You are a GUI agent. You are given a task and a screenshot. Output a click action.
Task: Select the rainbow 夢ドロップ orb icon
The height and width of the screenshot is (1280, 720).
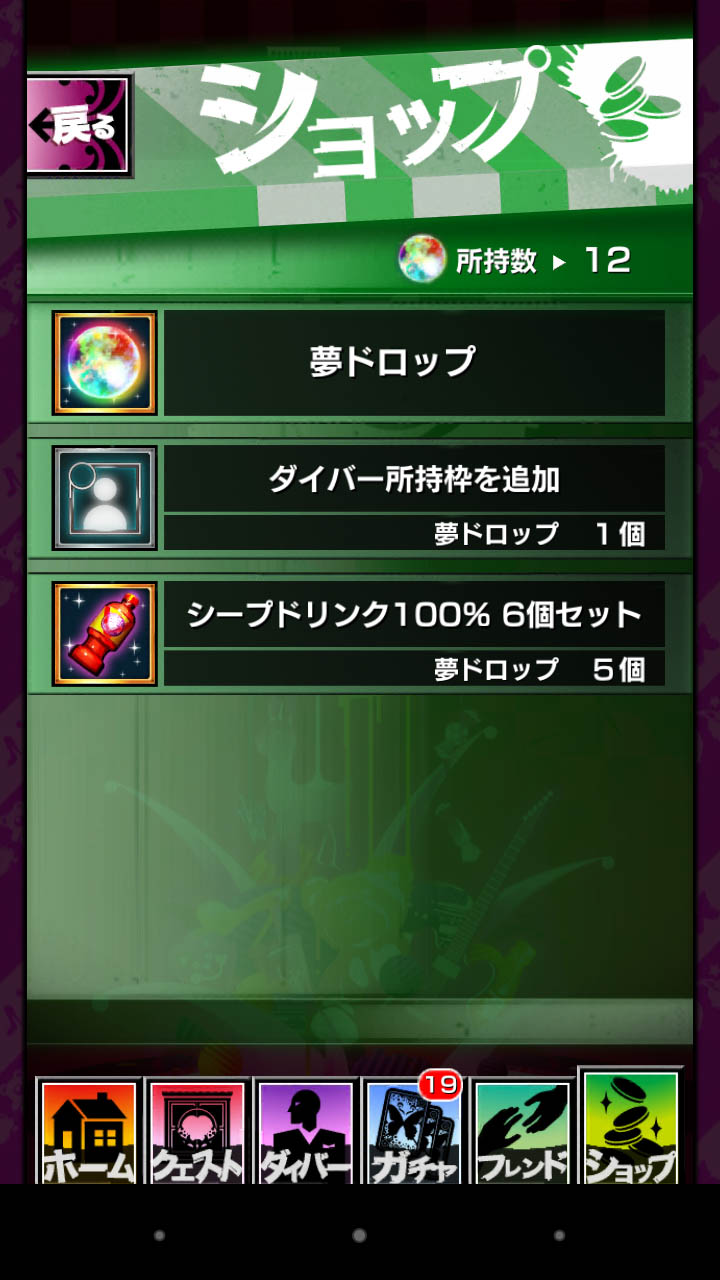coord(105,363)
